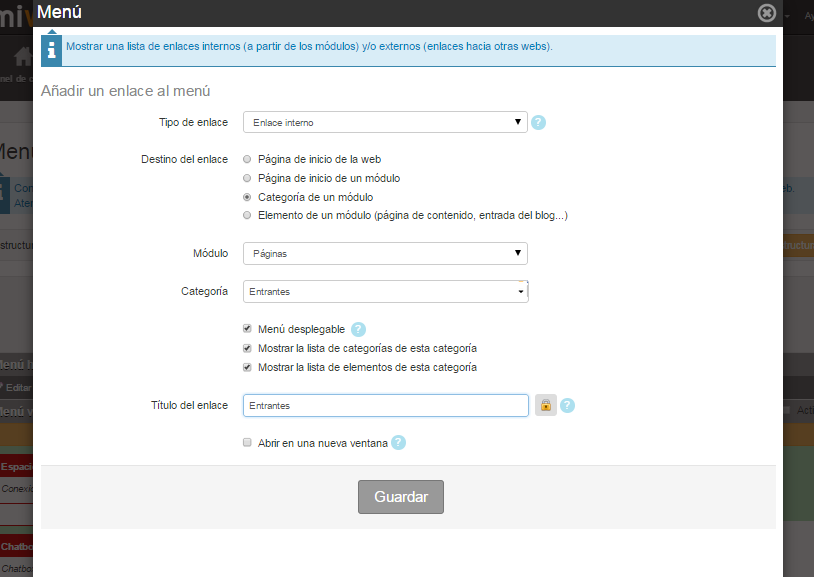The image size is (814, 577).
Task: Close the Menú dialog with X icon
Action: click(x=767, y=12)
